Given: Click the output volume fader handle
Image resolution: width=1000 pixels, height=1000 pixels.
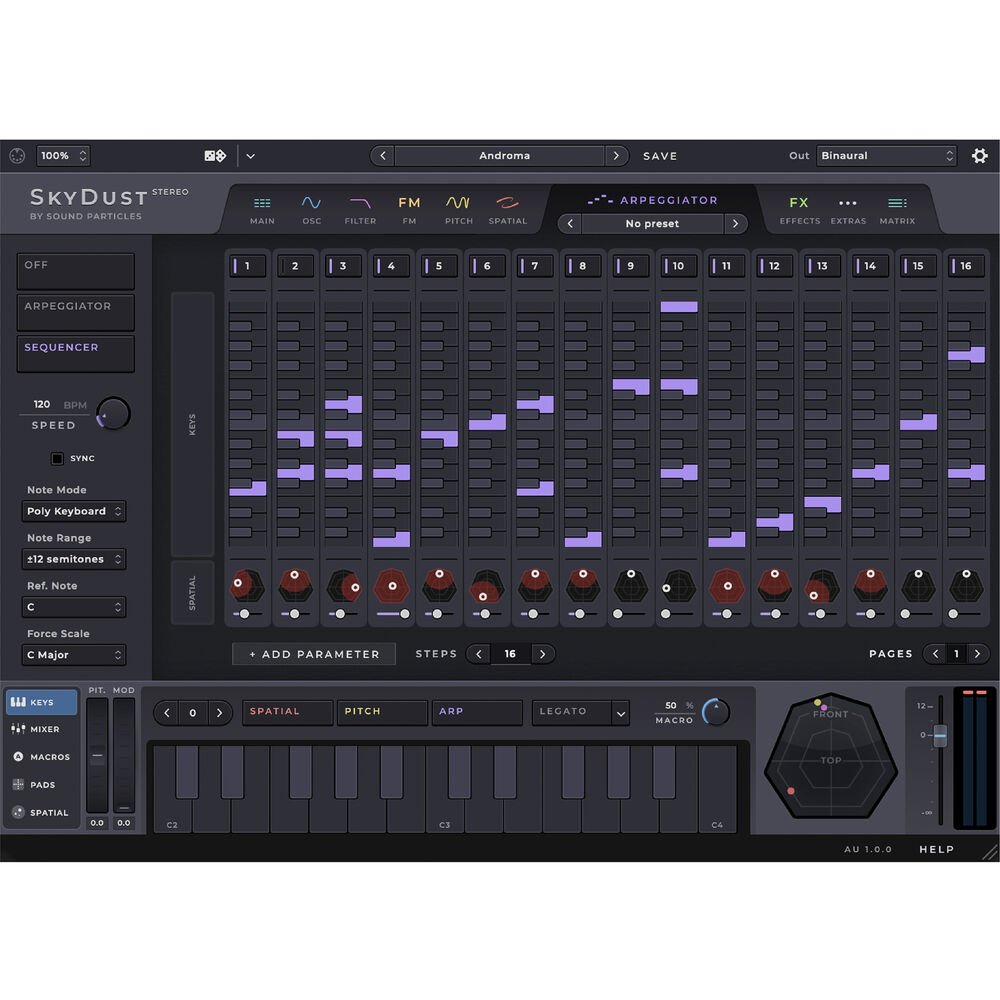Looking at the screenshot, I should point(939,737).
